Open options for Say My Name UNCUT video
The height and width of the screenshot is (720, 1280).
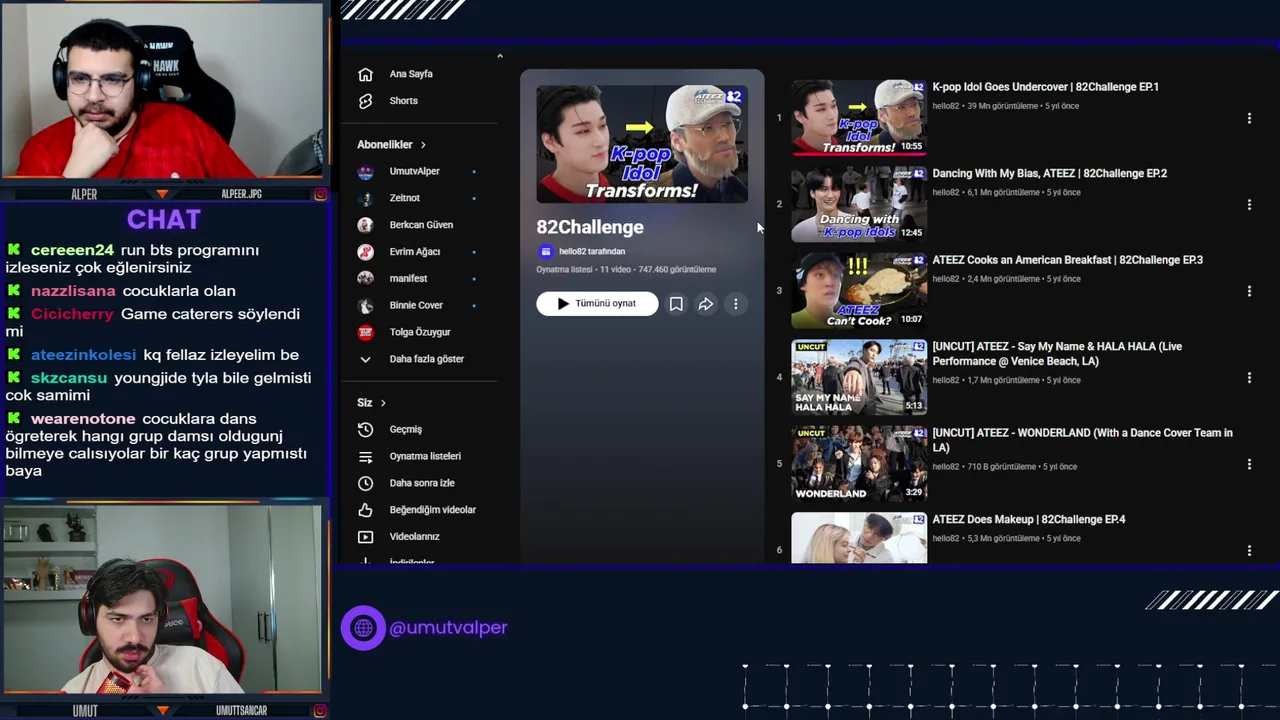(x=1249, y=378)
